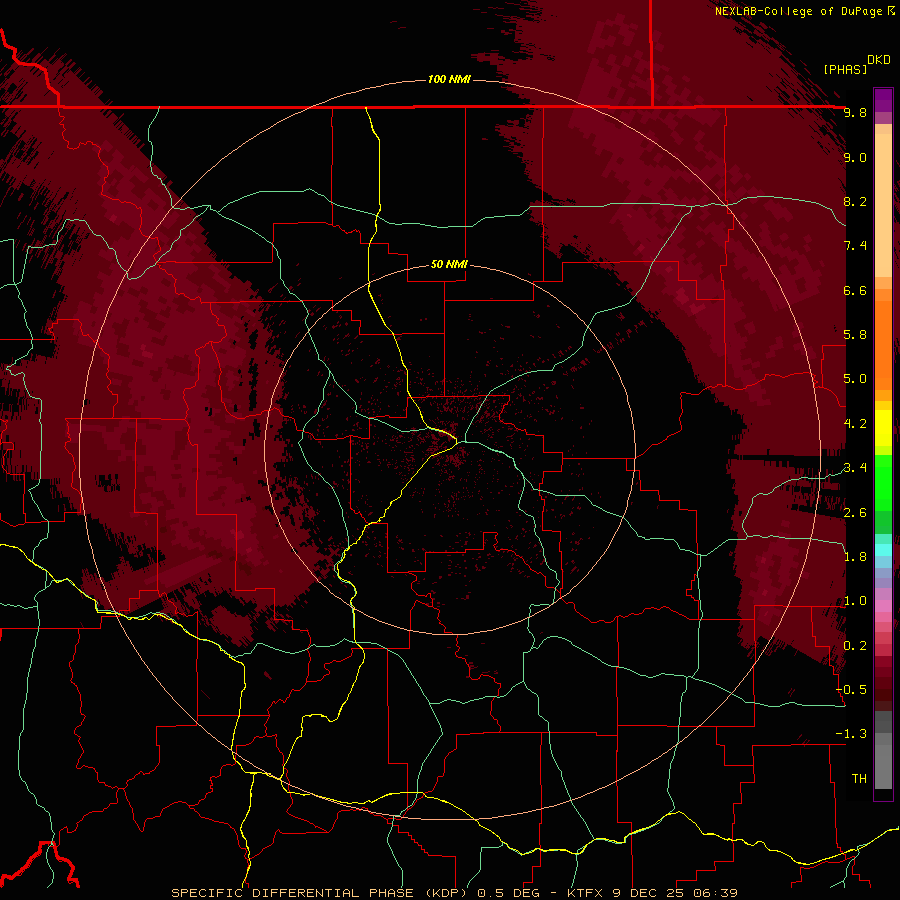Click the yellow segment of the color bar
Viewport: 900px width, 900px height.
pyautogui.click(x=883, y=428)
